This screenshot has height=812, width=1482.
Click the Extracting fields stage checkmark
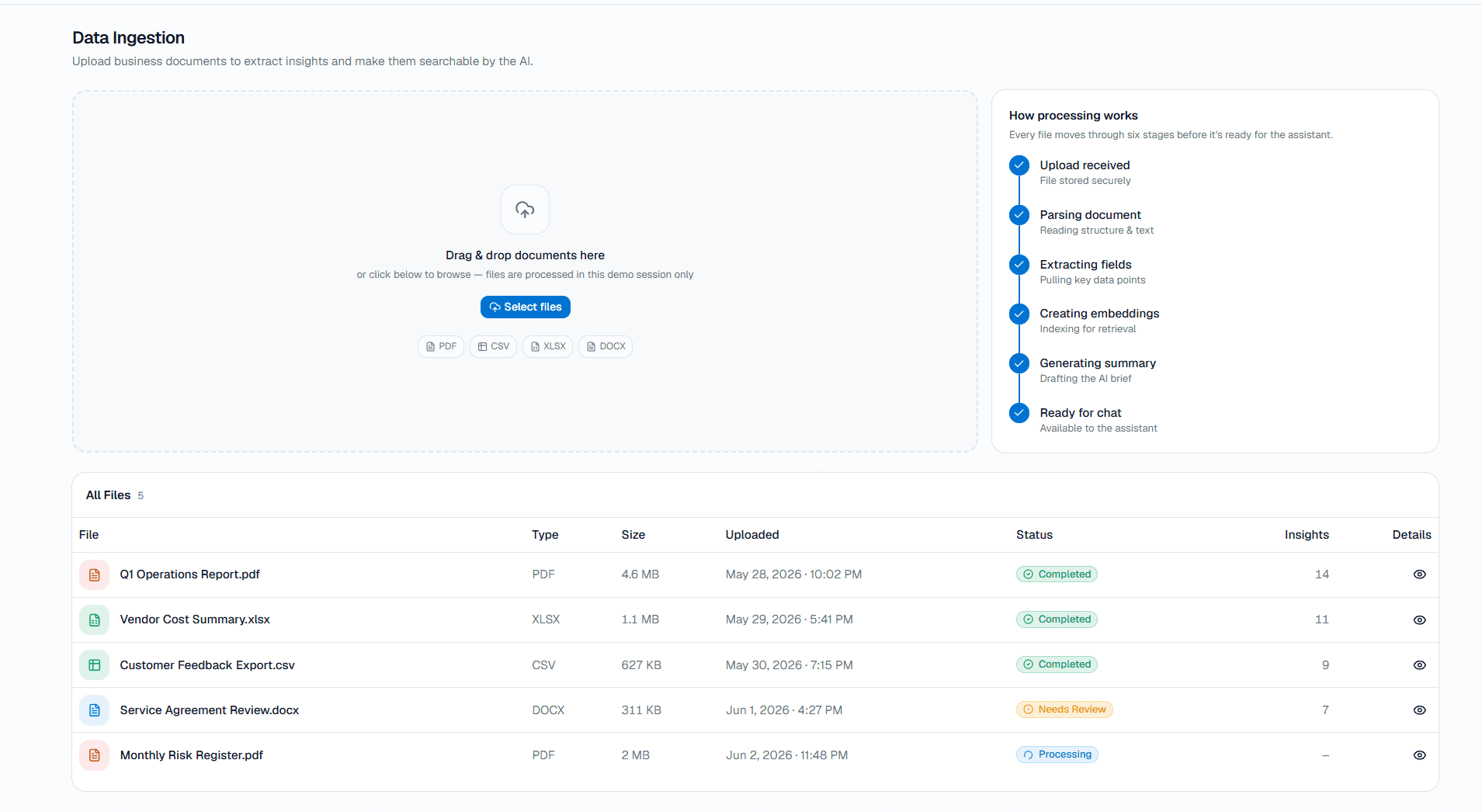[x=1019, y=265]
